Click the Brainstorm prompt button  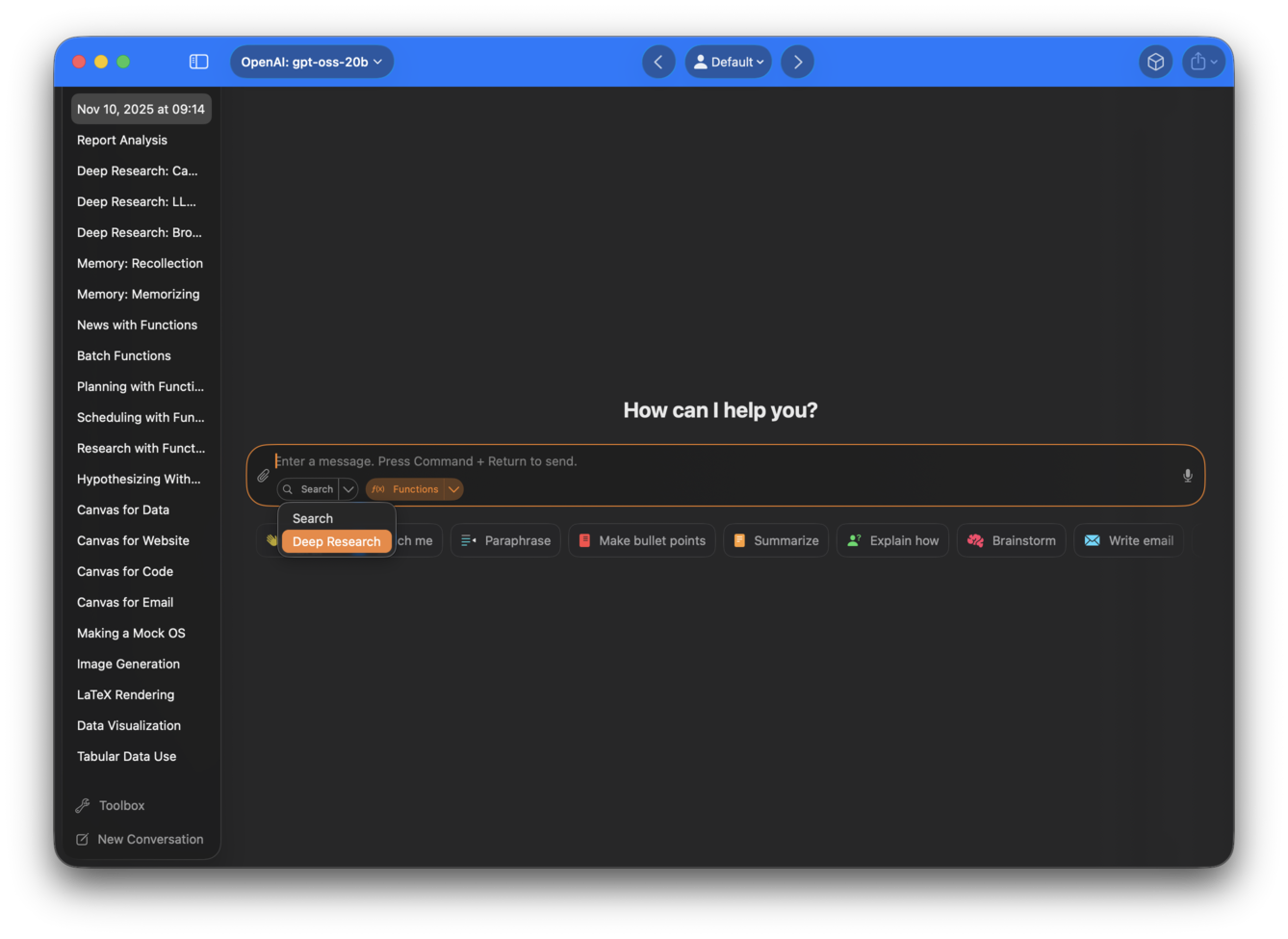click(1011, 540)
